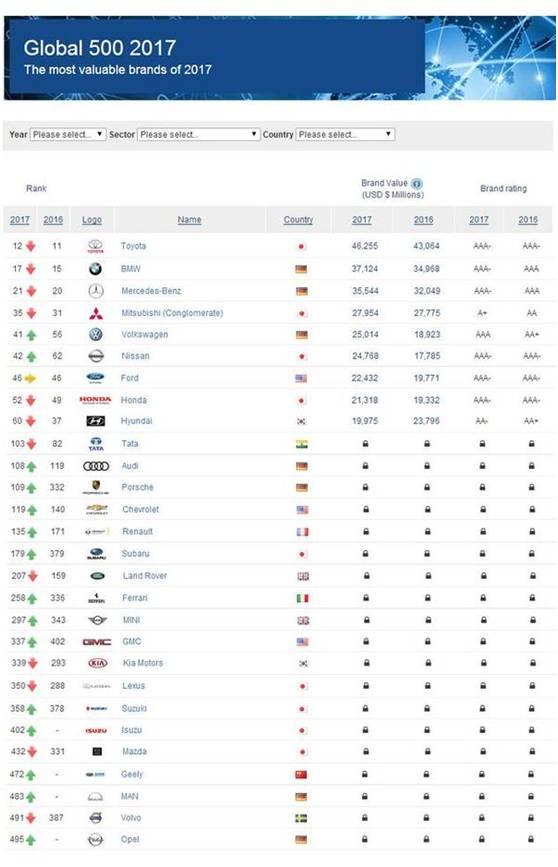Screen dimensions: 558x867
Task: Open the Country dropdown
Action: coord(345,134)
